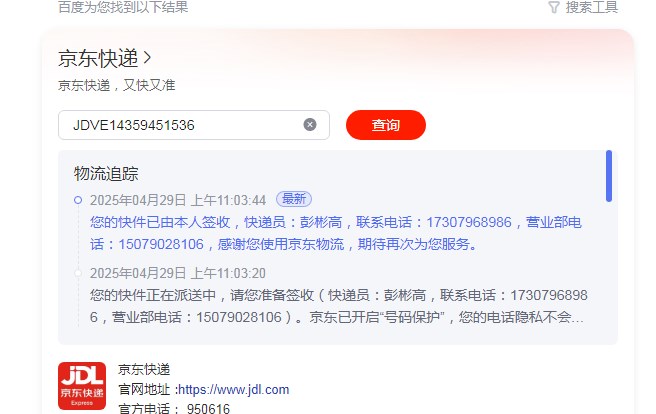Click the blue signed-for delivery message
The height and width of the screenshot is (414, 656).
pos(336,233)
